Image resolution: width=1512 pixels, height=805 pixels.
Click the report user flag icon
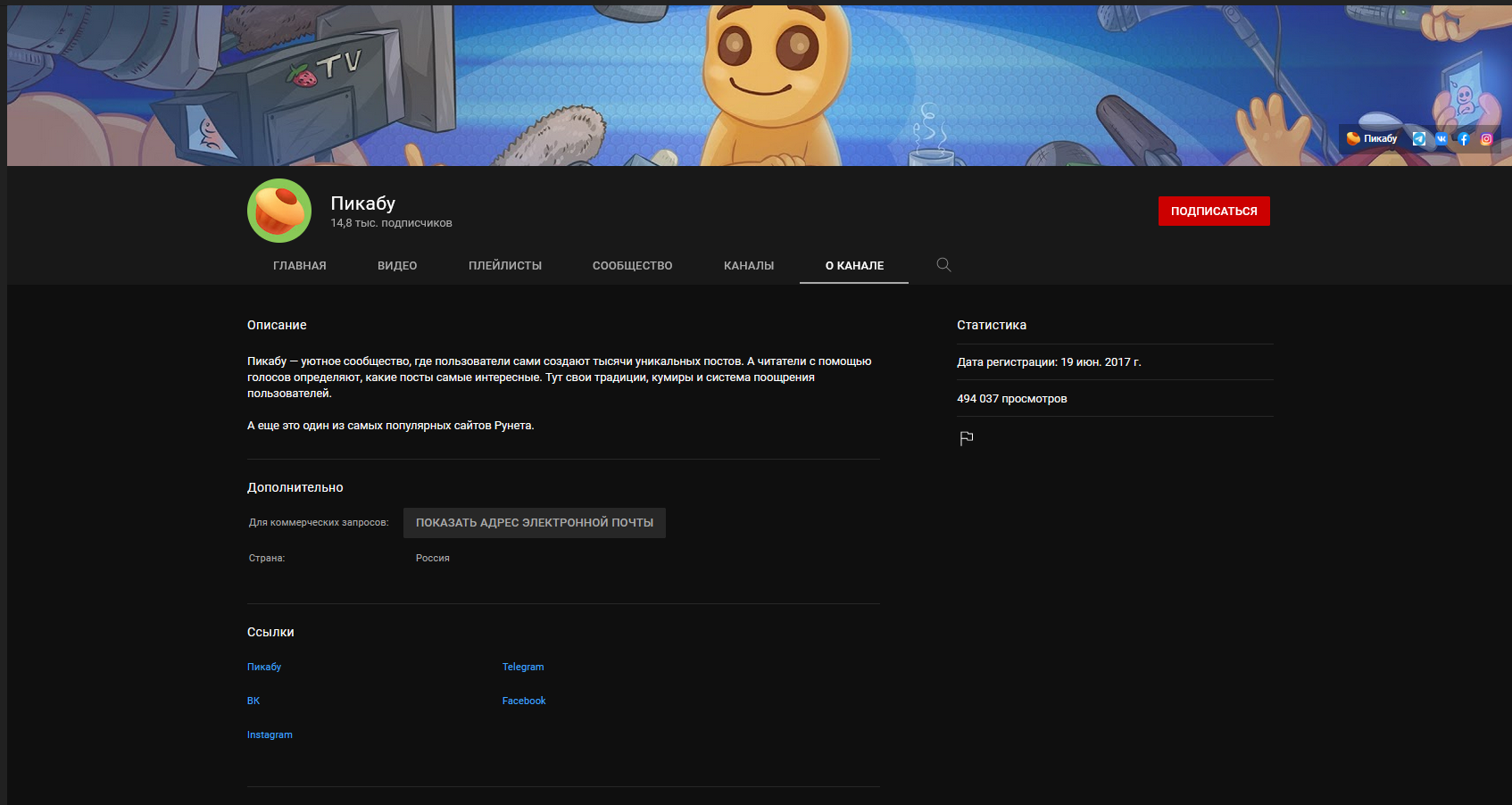pos(967,438)
